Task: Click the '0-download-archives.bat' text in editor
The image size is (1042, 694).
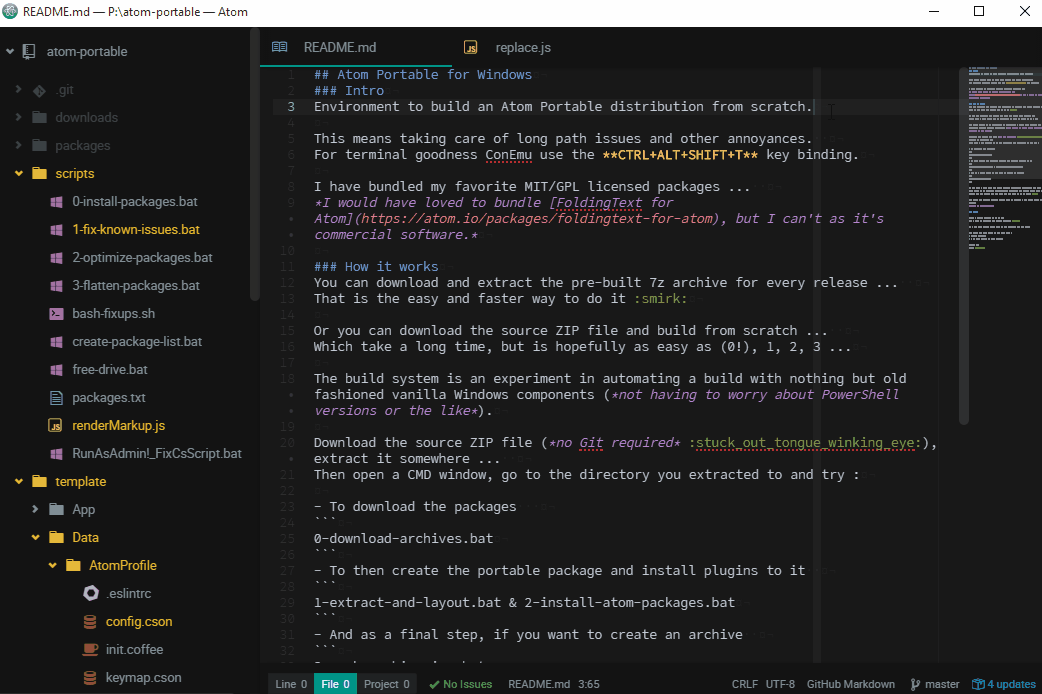Action: pyautogui.click(x=403, y=538)
